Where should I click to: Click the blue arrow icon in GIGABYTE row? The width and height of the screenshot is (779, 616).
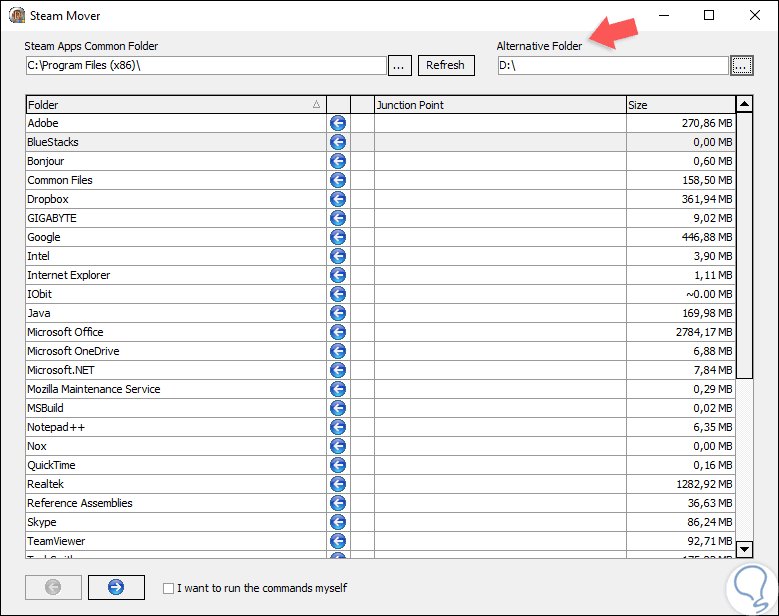point(338,218)
